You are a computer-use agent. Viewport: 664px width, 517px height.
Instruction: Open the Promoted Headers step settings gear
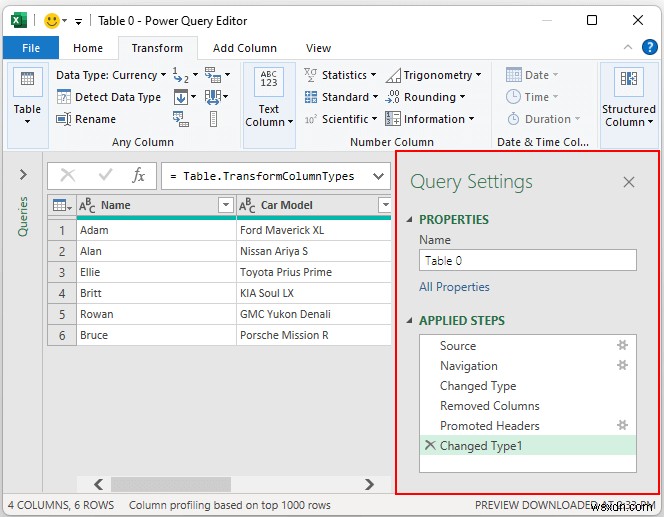(622, 425)
